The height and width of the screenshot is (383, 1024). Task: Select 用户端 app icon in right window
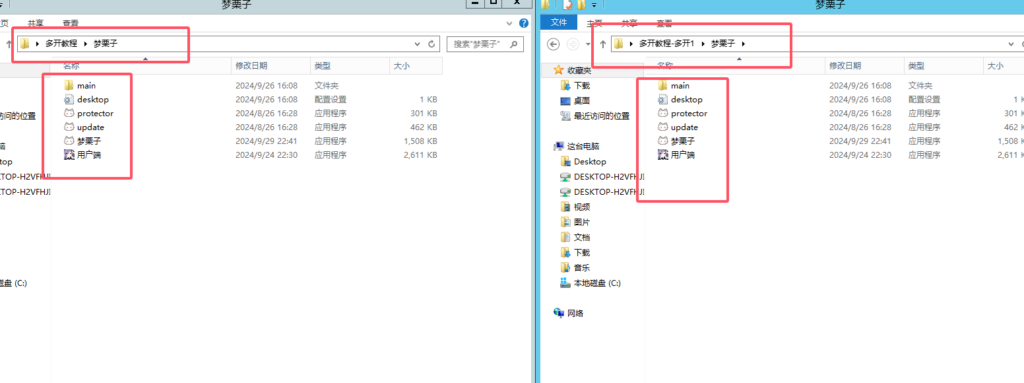pyautogui.click(x=663, y=155)
